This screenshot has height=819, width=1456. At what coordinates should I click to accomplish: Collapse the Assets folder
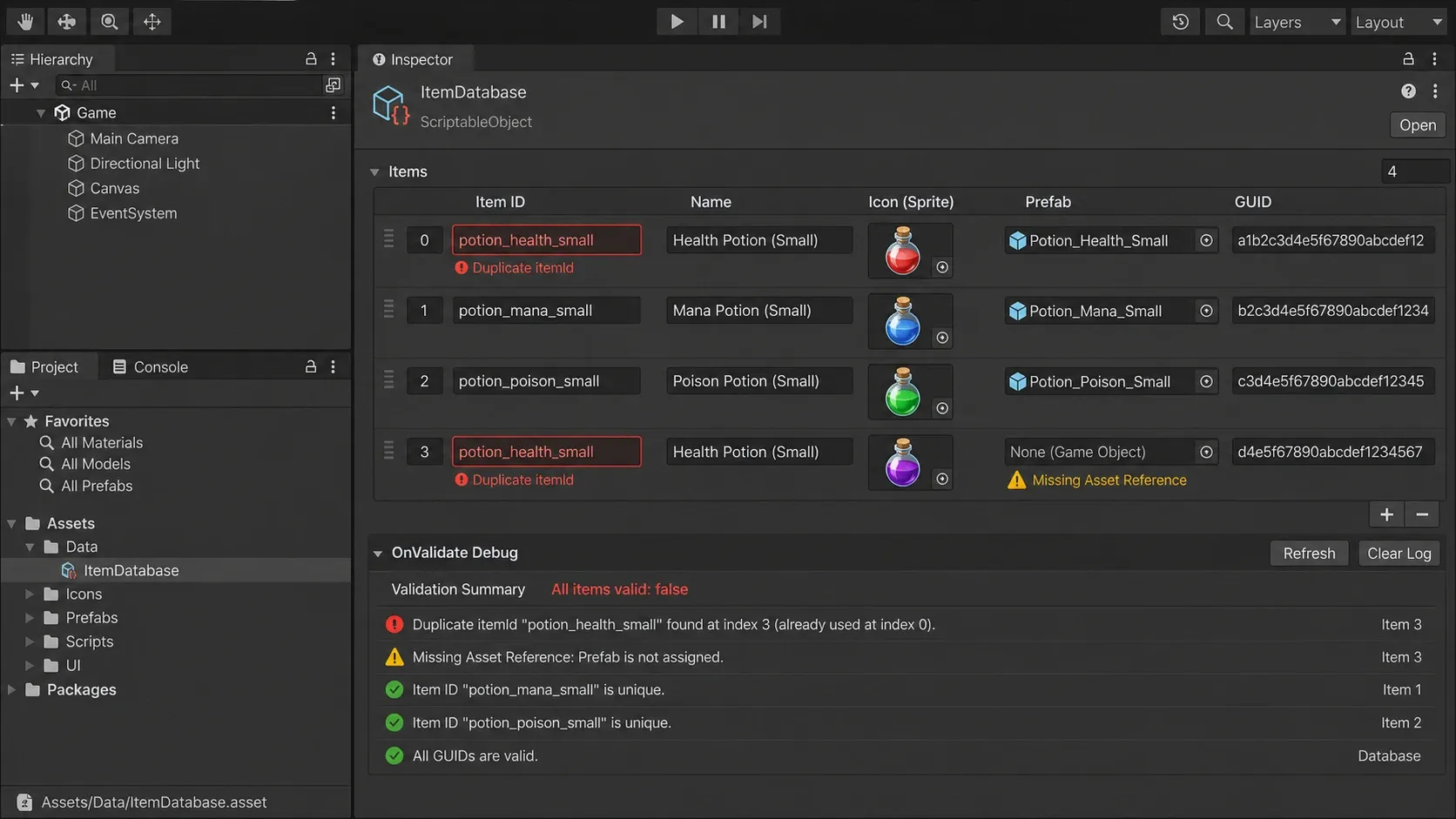pos(11,524)
